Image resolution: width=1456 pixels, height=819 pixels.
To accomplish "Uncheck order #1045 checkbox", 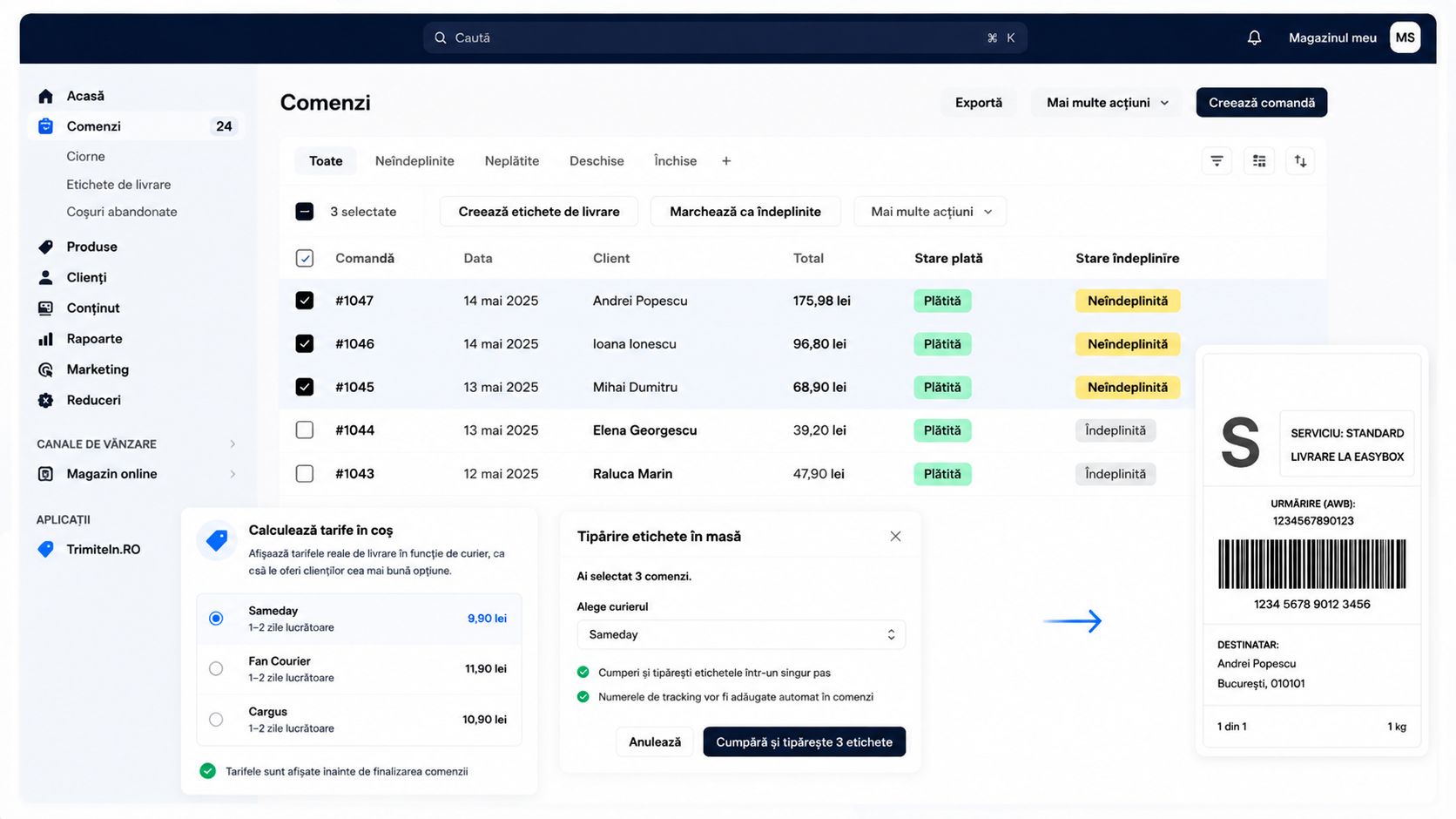I will (305, 387).
